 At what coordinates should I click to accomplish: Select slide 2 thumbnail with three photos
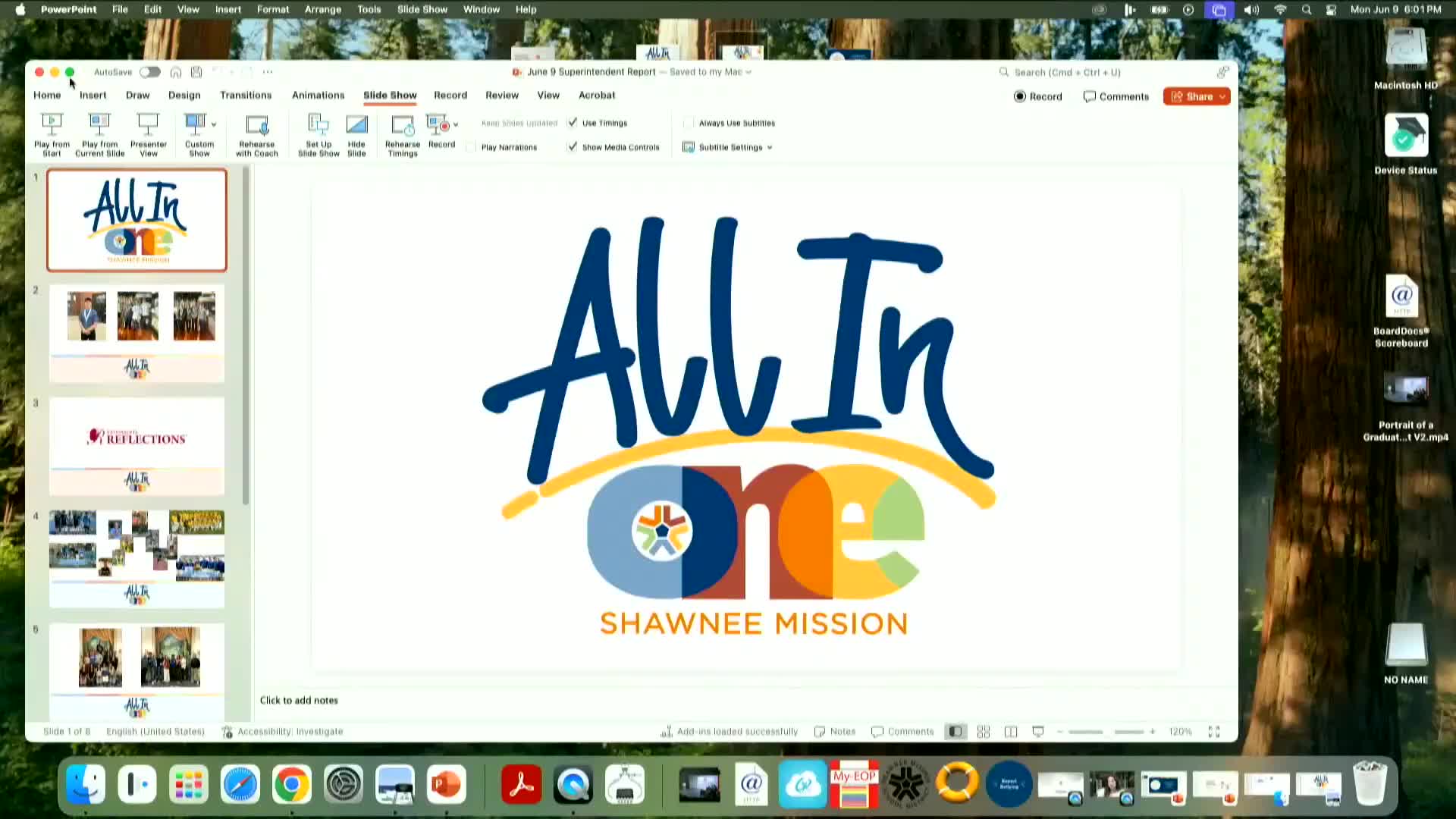(137, 334)
